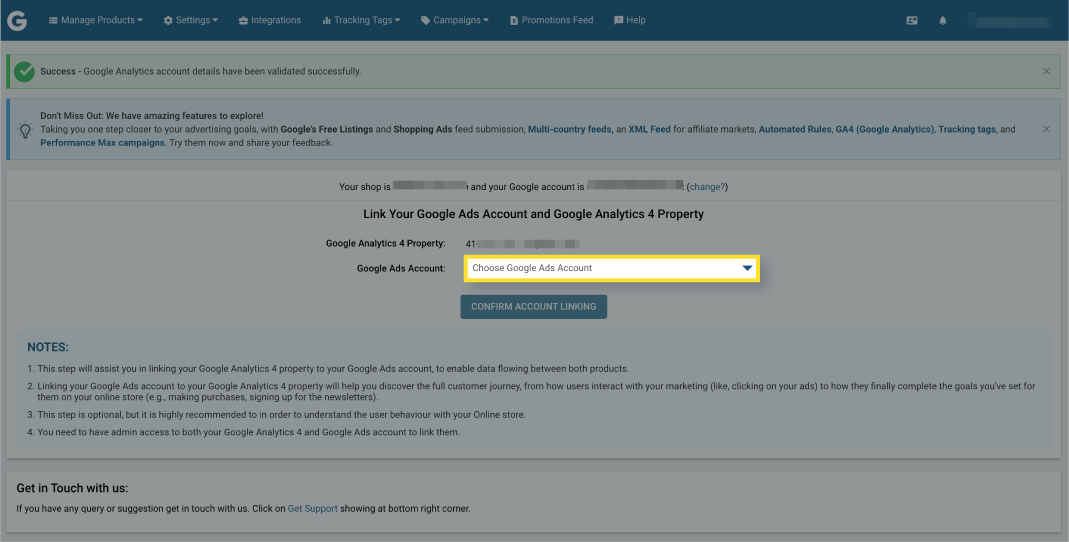The width and height of the screenshot is (1069, 542).
Task: Click the change? link
Action: tap(708, 186)
